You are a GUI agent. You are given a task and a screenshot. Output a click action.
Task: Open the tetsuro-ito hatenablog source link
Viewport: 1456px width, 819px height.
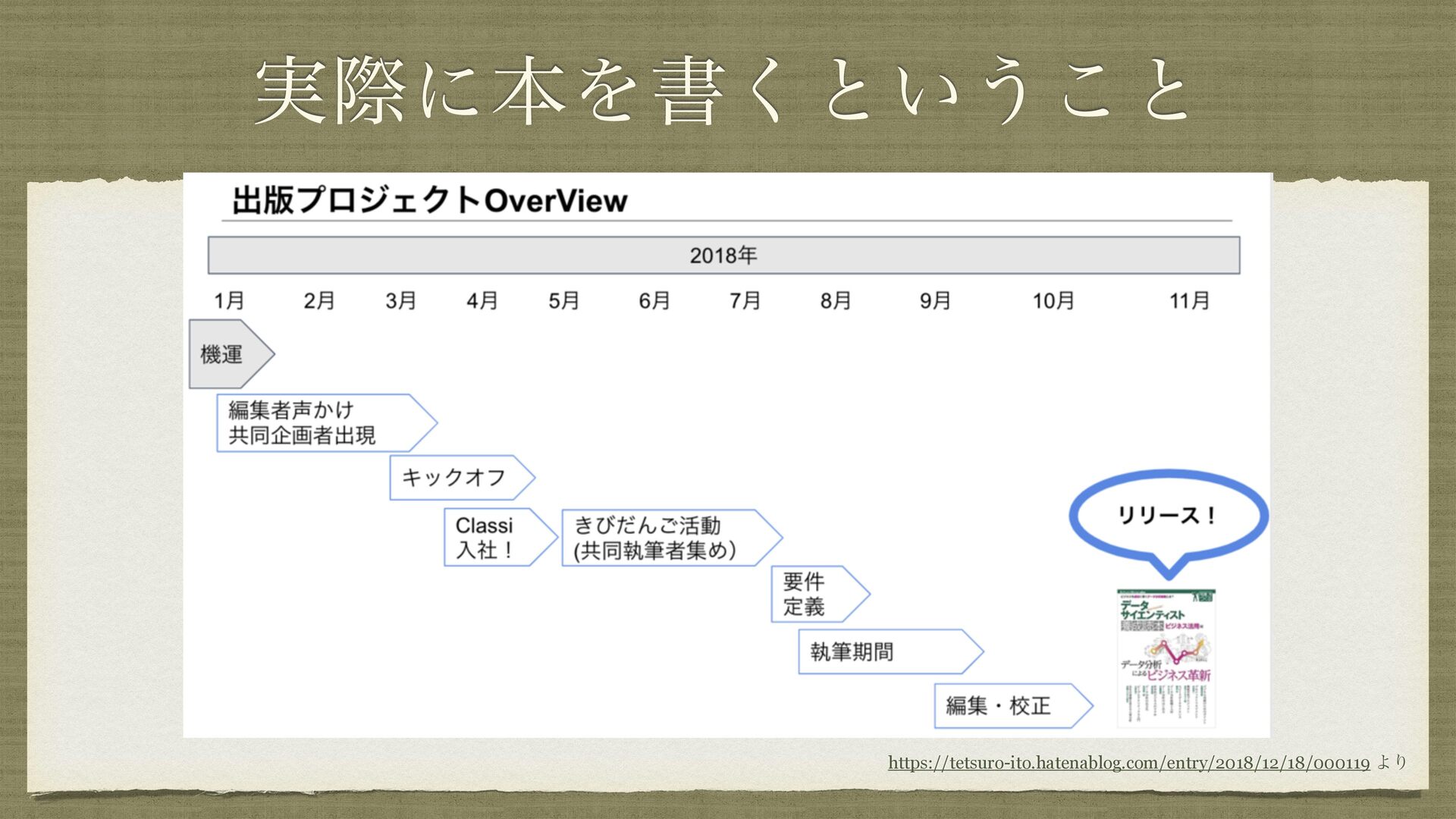click(1128, 763)
